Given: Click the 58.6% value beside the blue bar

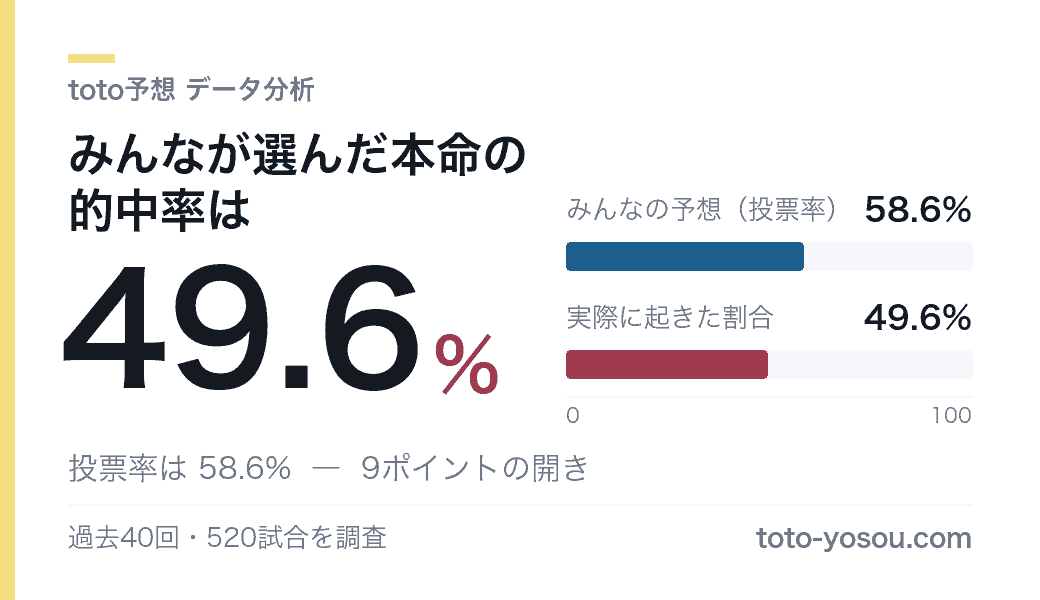Looking at the screenshot, I should coord(918,210).
